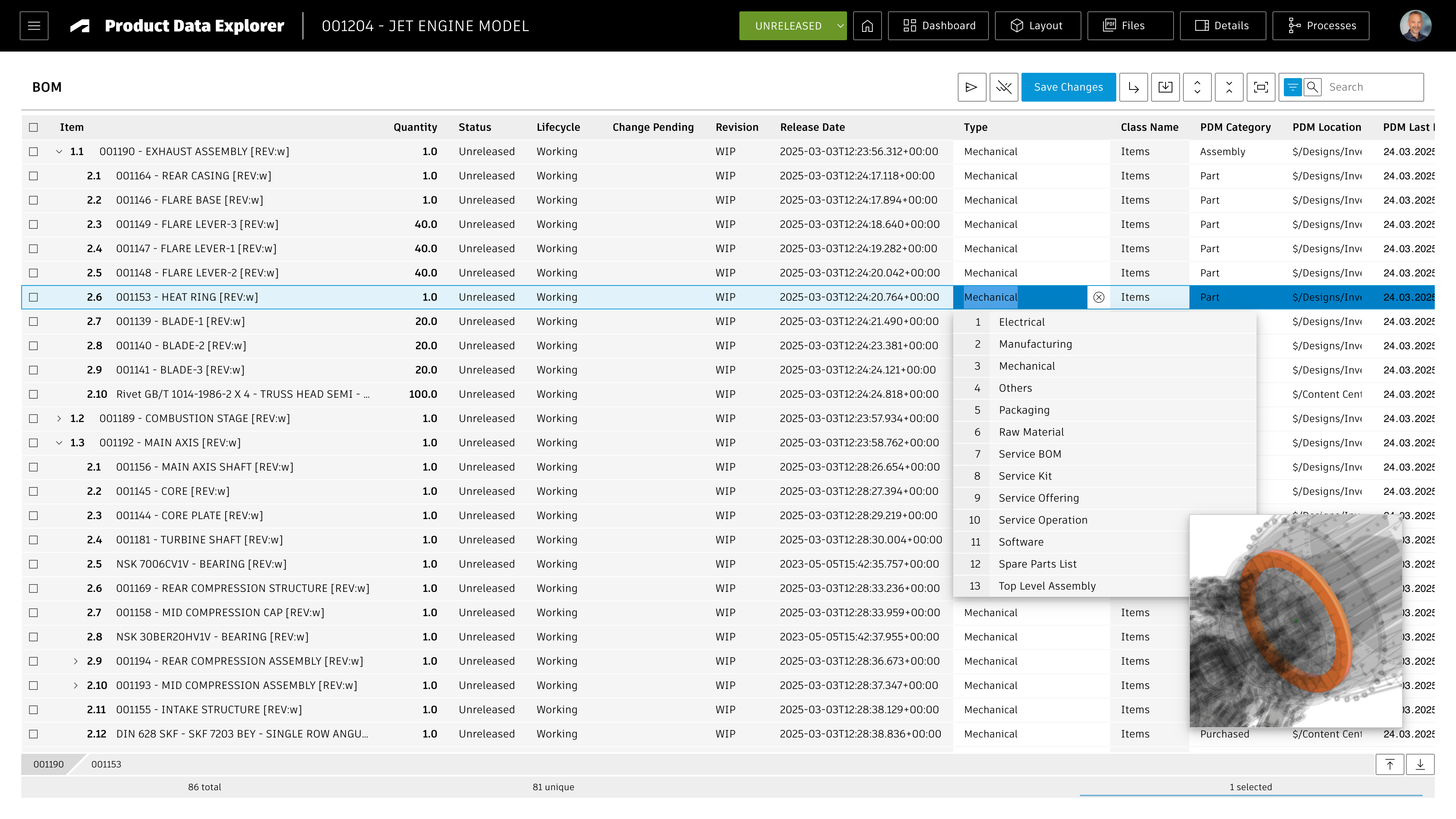Click the crossed-lines deselect toolbar icon

click(x=1004, y=87)
